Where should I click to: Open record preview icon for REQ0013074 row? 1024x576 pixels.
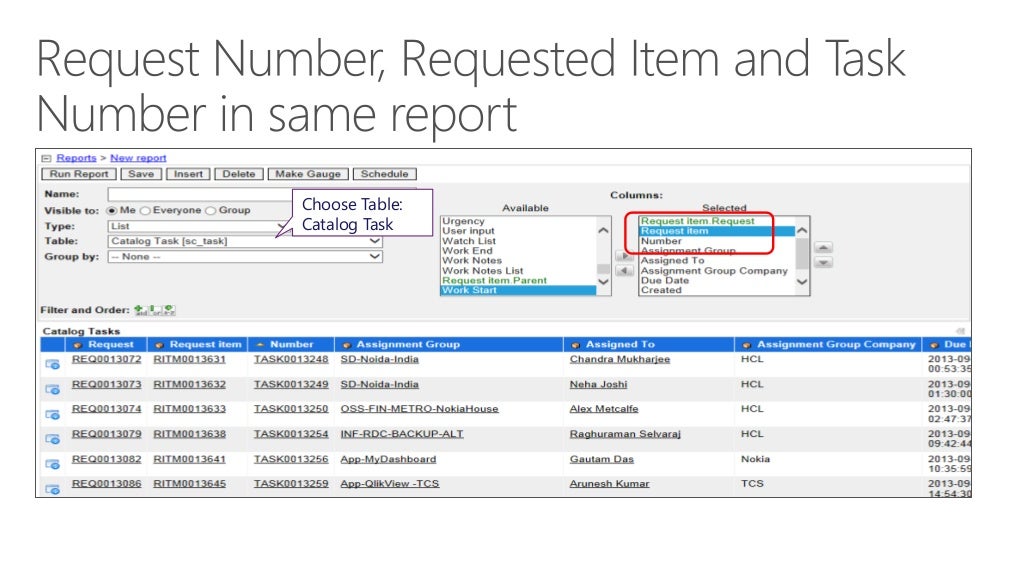click(52, 414)
